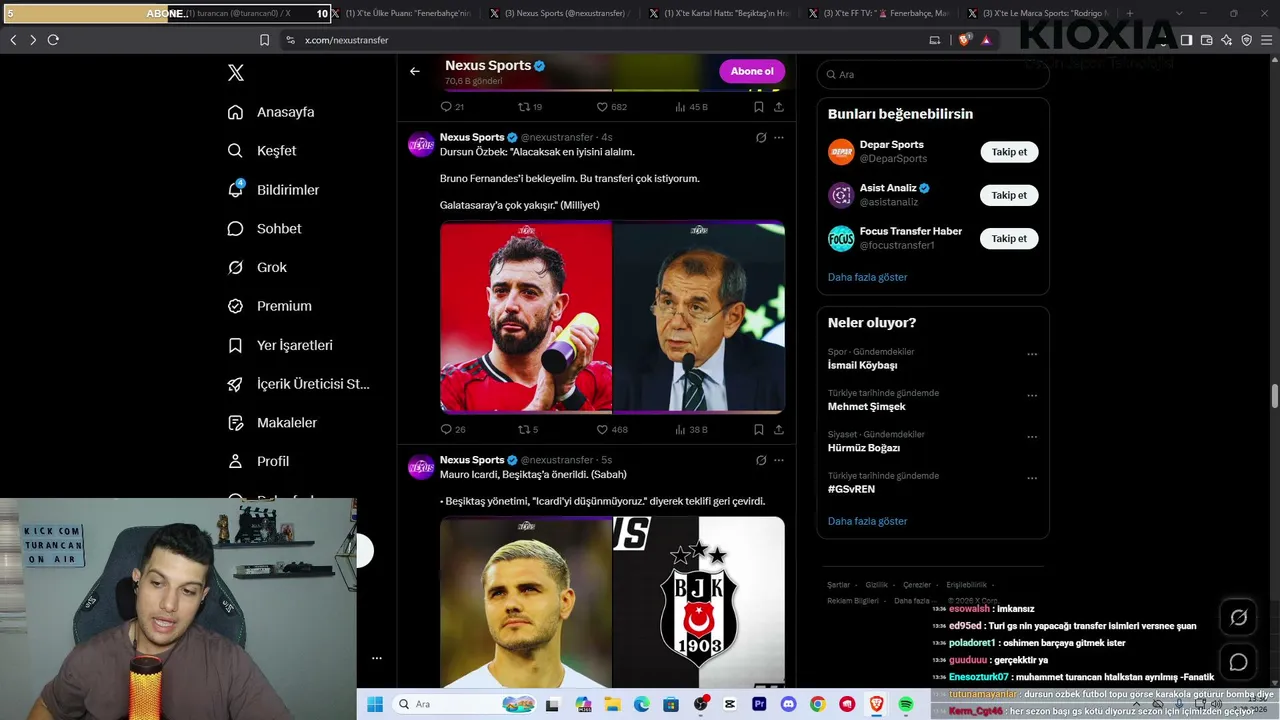The width and height of the screenshot is (1280, 720).
Task: Open options for Hürmüz Boğazı trend
Action: click(1032, 437)
